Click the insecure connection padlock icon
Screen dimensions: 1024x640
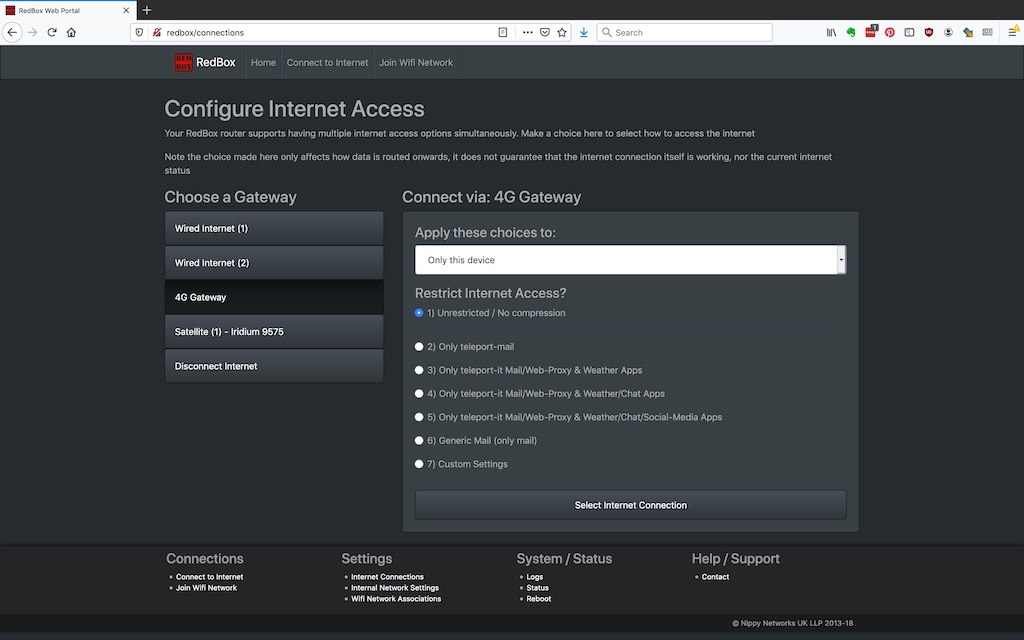(157, 32)
